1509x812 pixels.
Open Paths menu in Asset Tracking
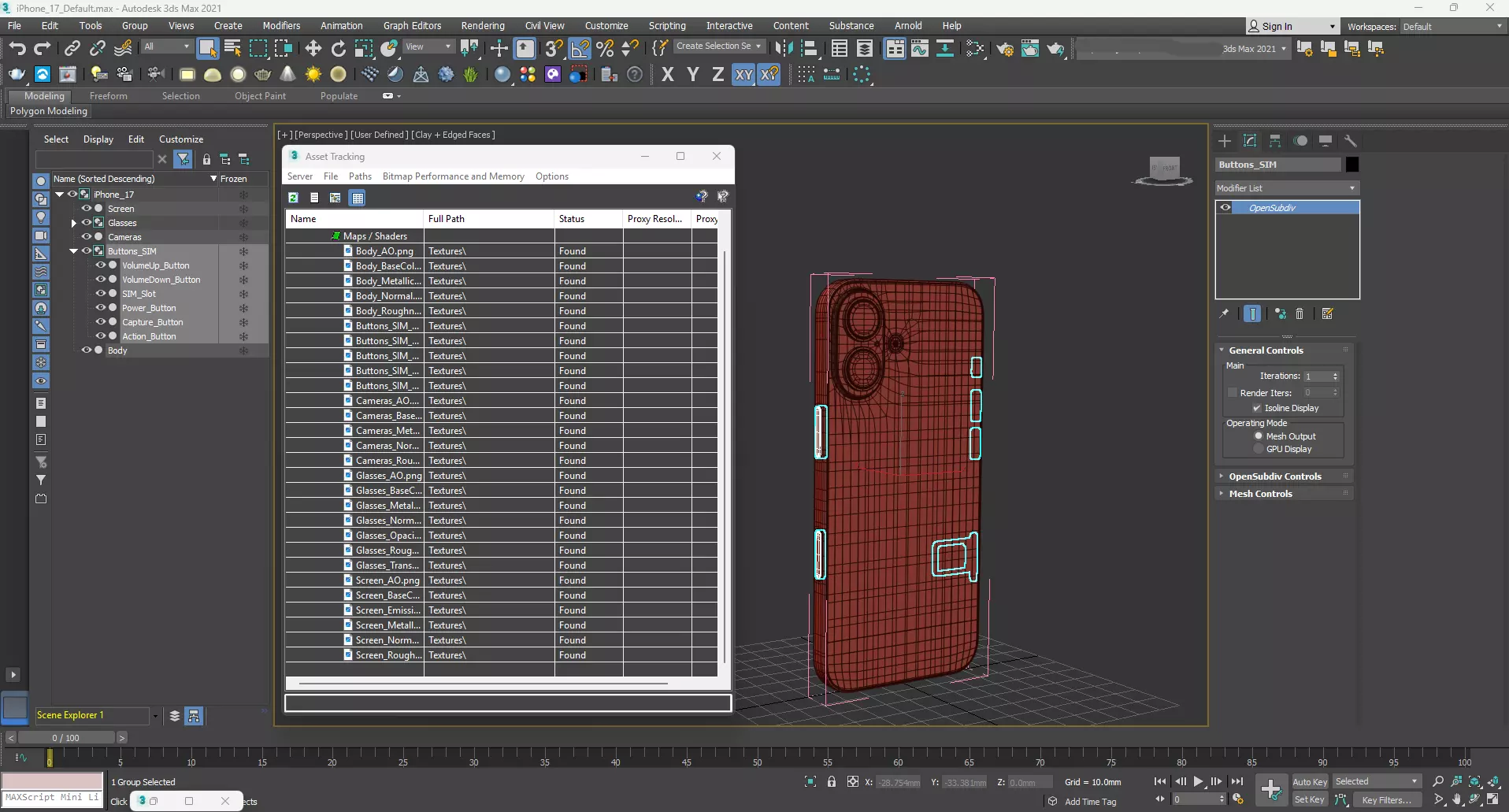(x=360, y=176)
